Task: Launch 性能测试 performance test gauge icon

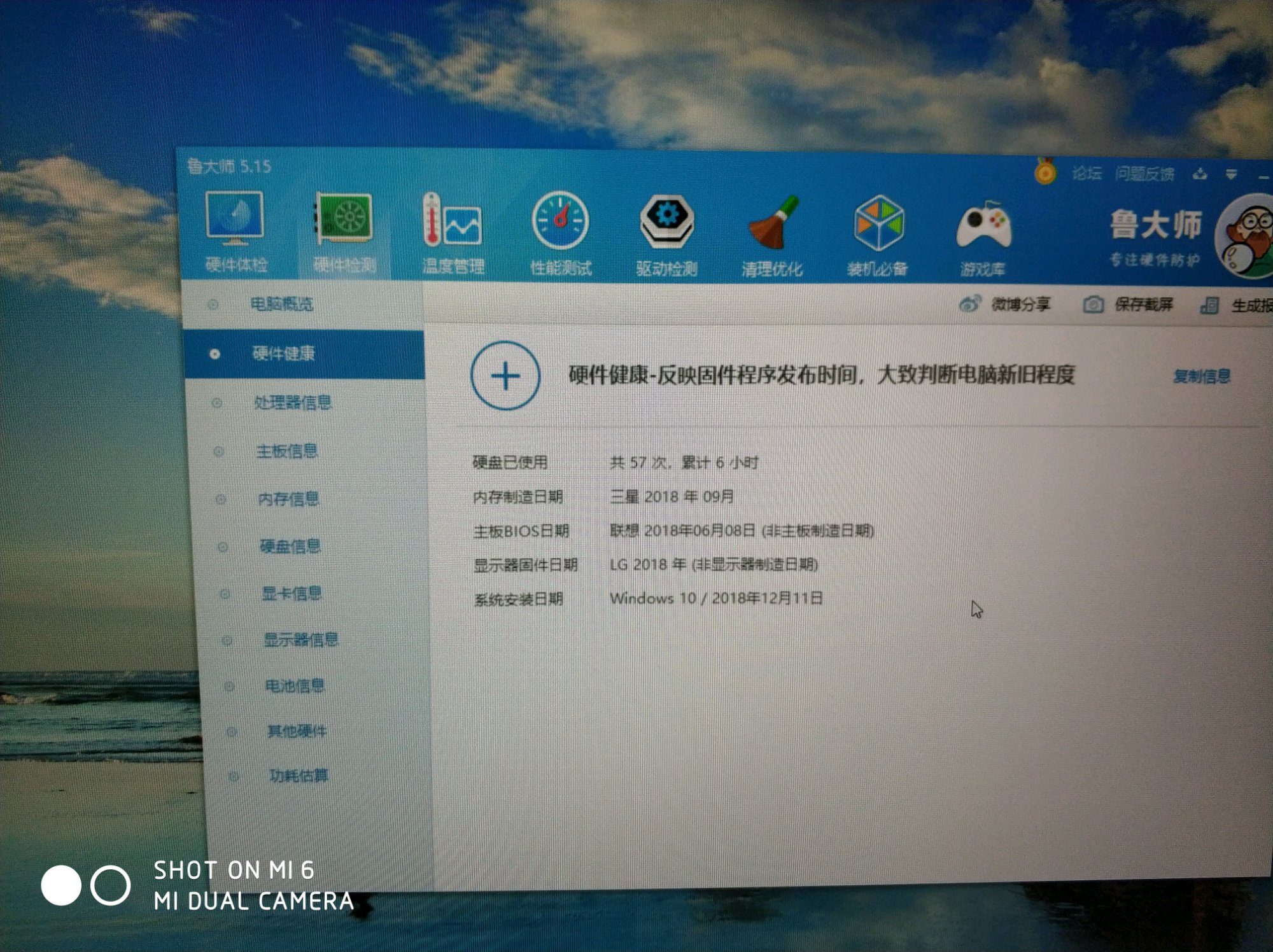Action: (560, 221)
